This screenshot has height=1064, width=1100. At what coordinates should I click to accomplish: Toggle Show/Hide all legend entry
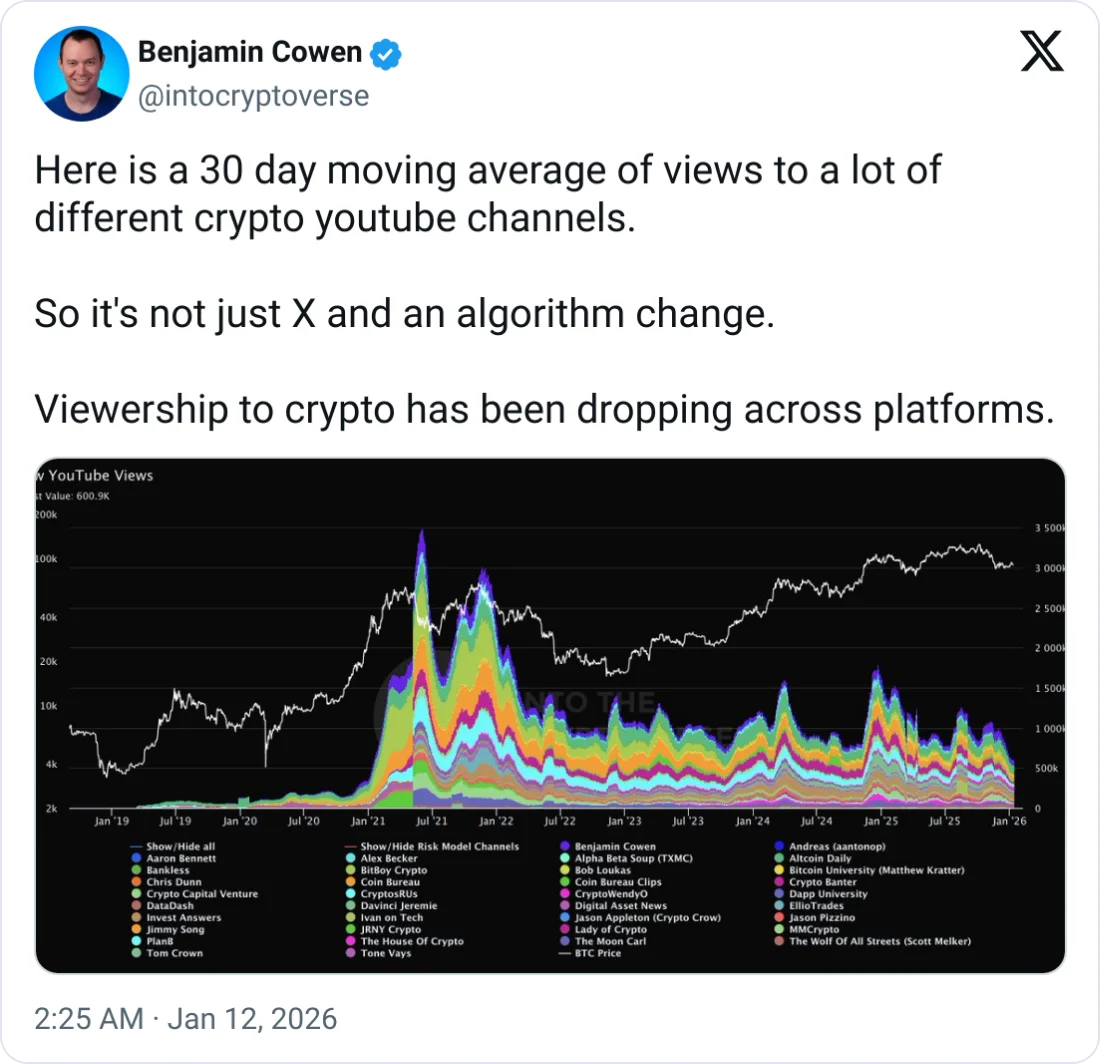click(x=179, y=846)
